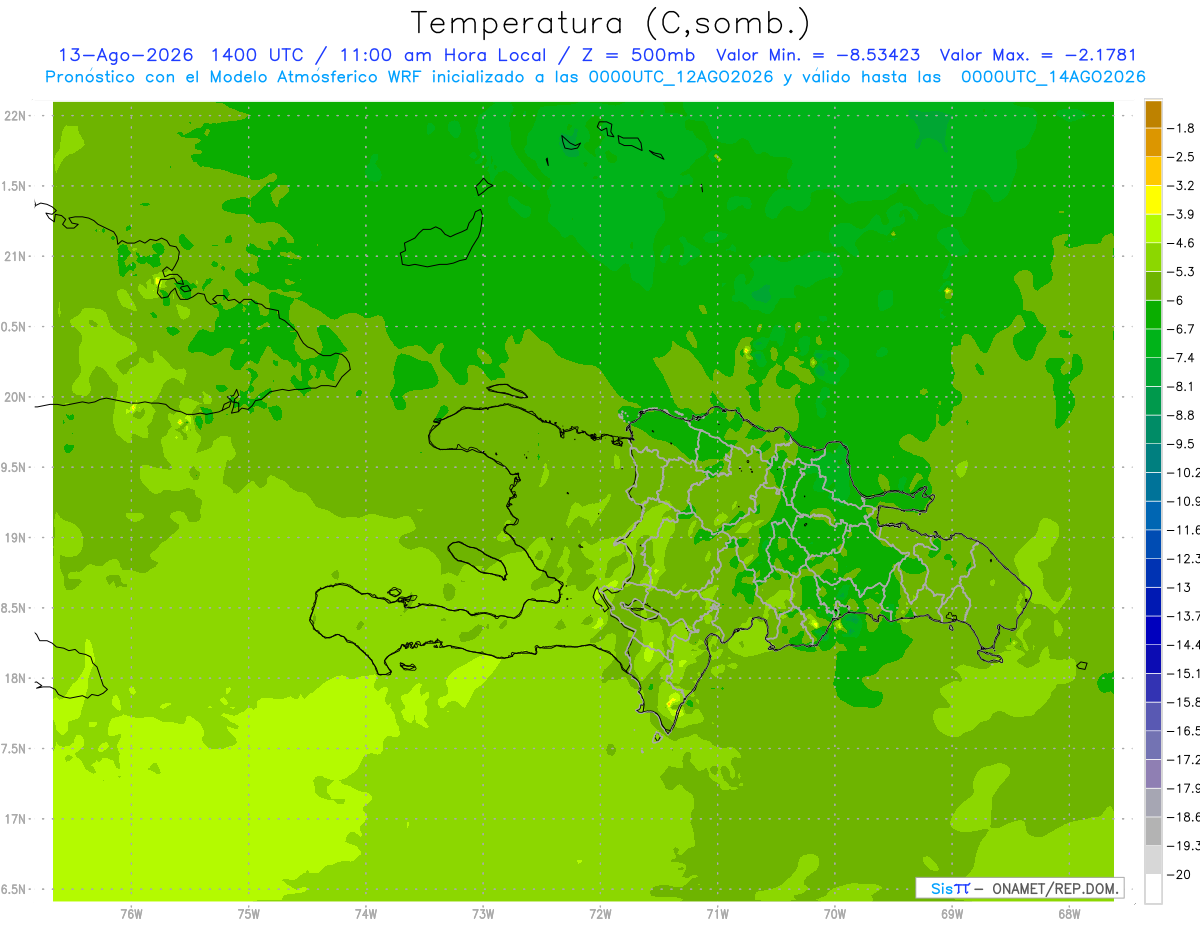This screenshot has height=927, width=1200.
Task: Pick the gray swatch between -18.6 and -19.3
Action: (1153, 831)
